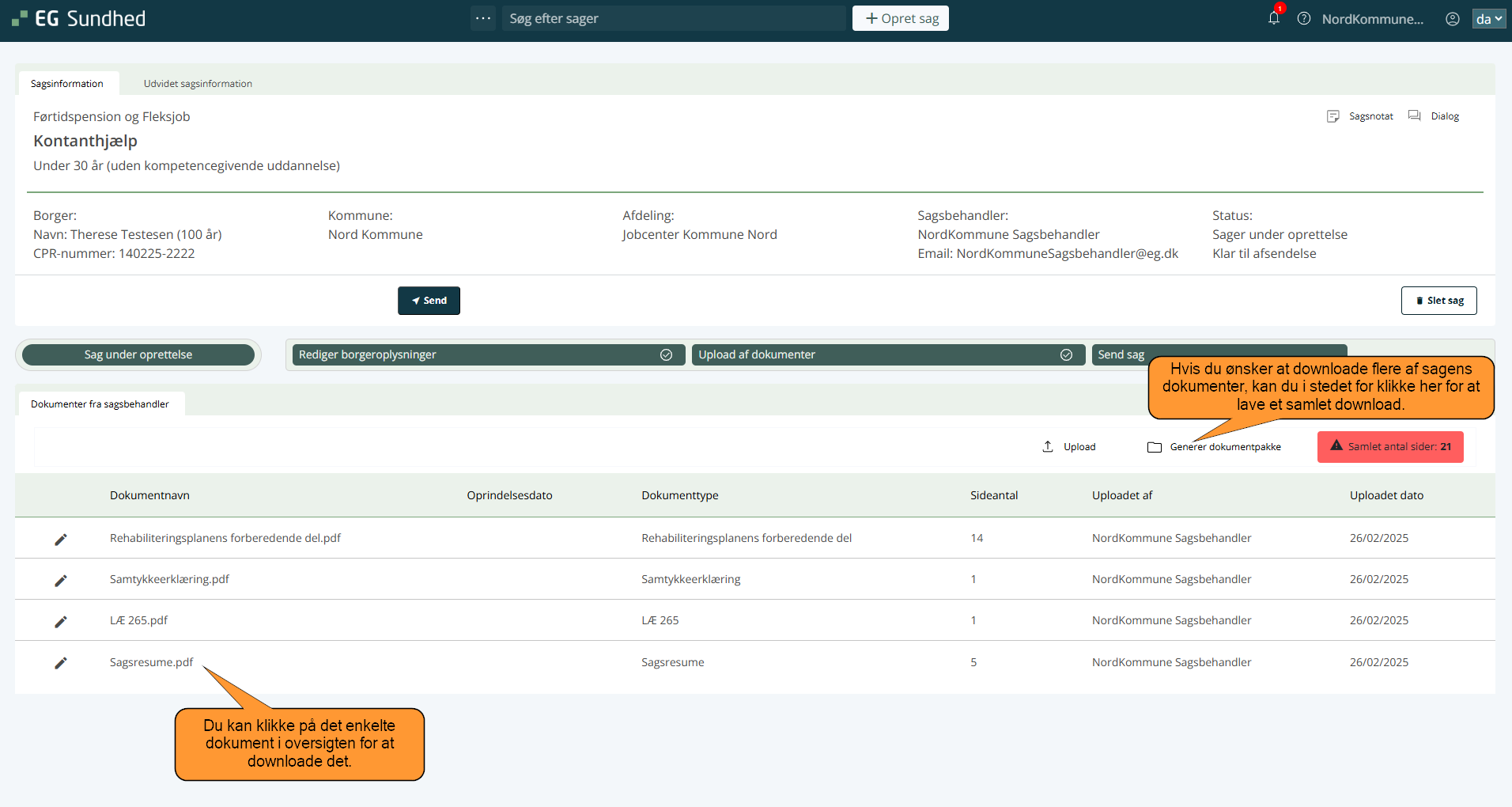
Task: Click Opret sag to create case
Action: (900, 18)
